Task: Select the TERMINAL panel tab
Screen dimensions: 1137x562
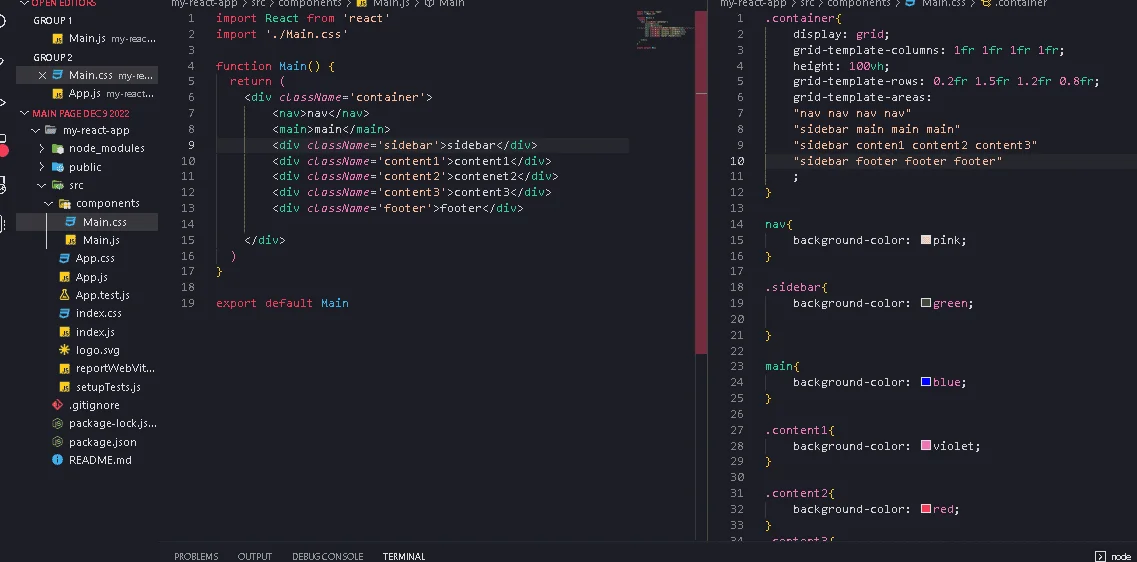Action: coord(404,556)
